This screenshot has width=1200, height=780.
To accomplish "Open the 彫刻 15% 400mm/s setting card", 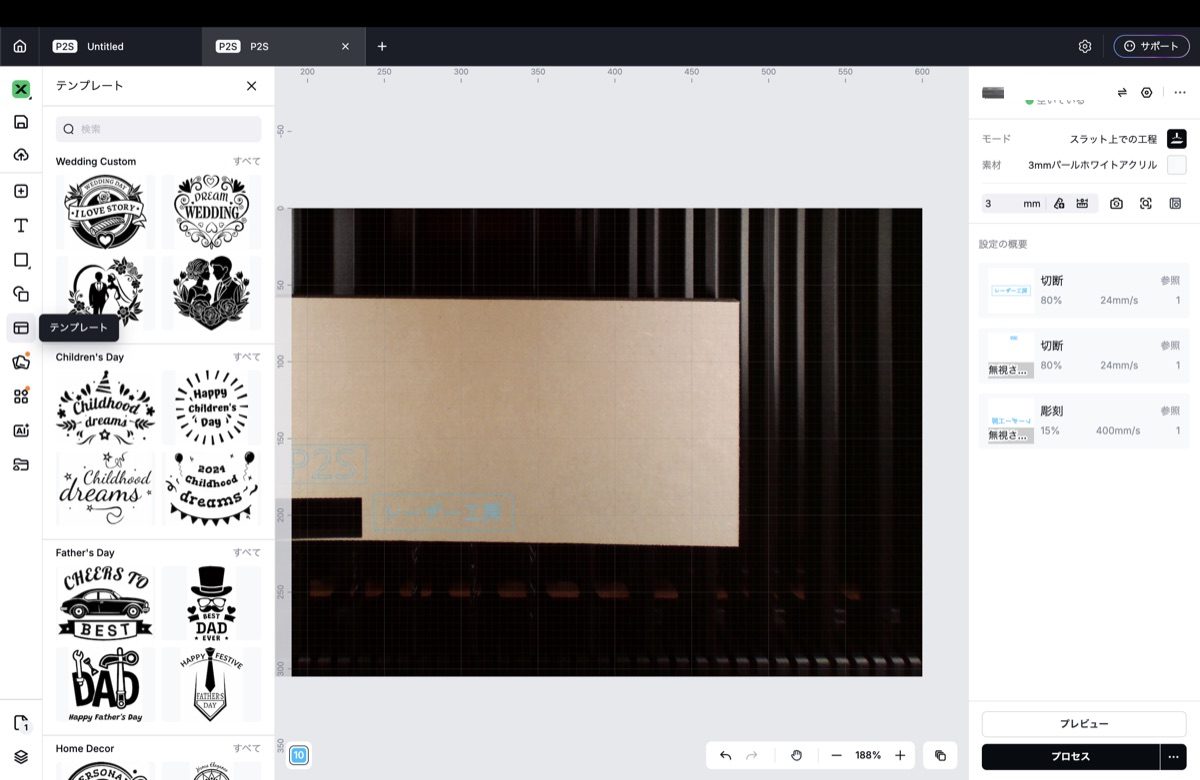I will [1084, 421].
